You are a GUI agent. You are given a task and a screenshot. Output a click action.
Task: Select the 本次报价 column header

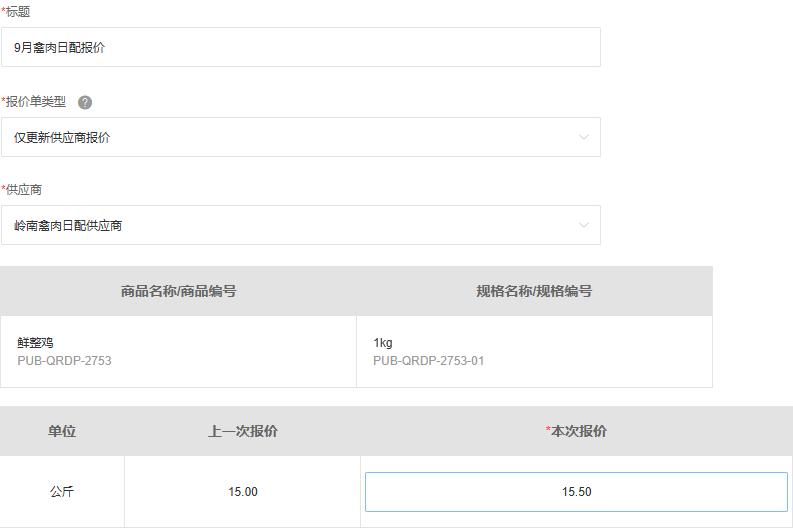(577, 431)
